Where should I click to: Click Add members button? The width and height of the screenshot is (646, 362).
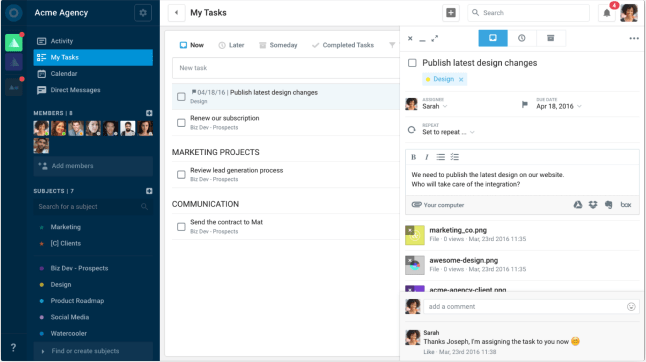click(93, 166)
